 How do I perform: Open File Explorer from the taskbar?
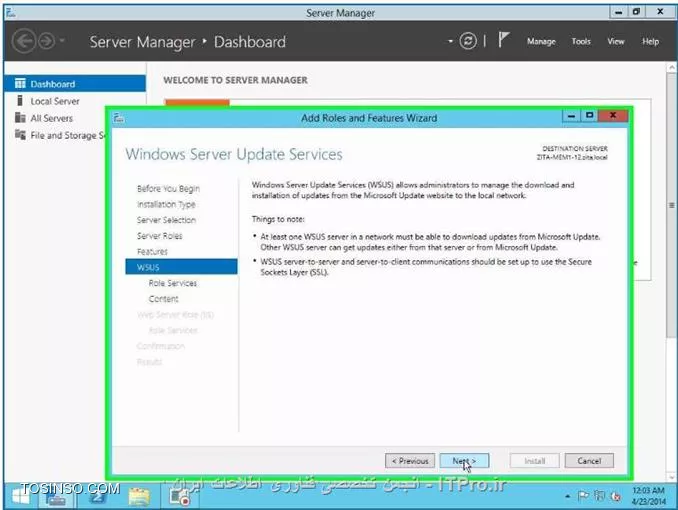(139, 497)
